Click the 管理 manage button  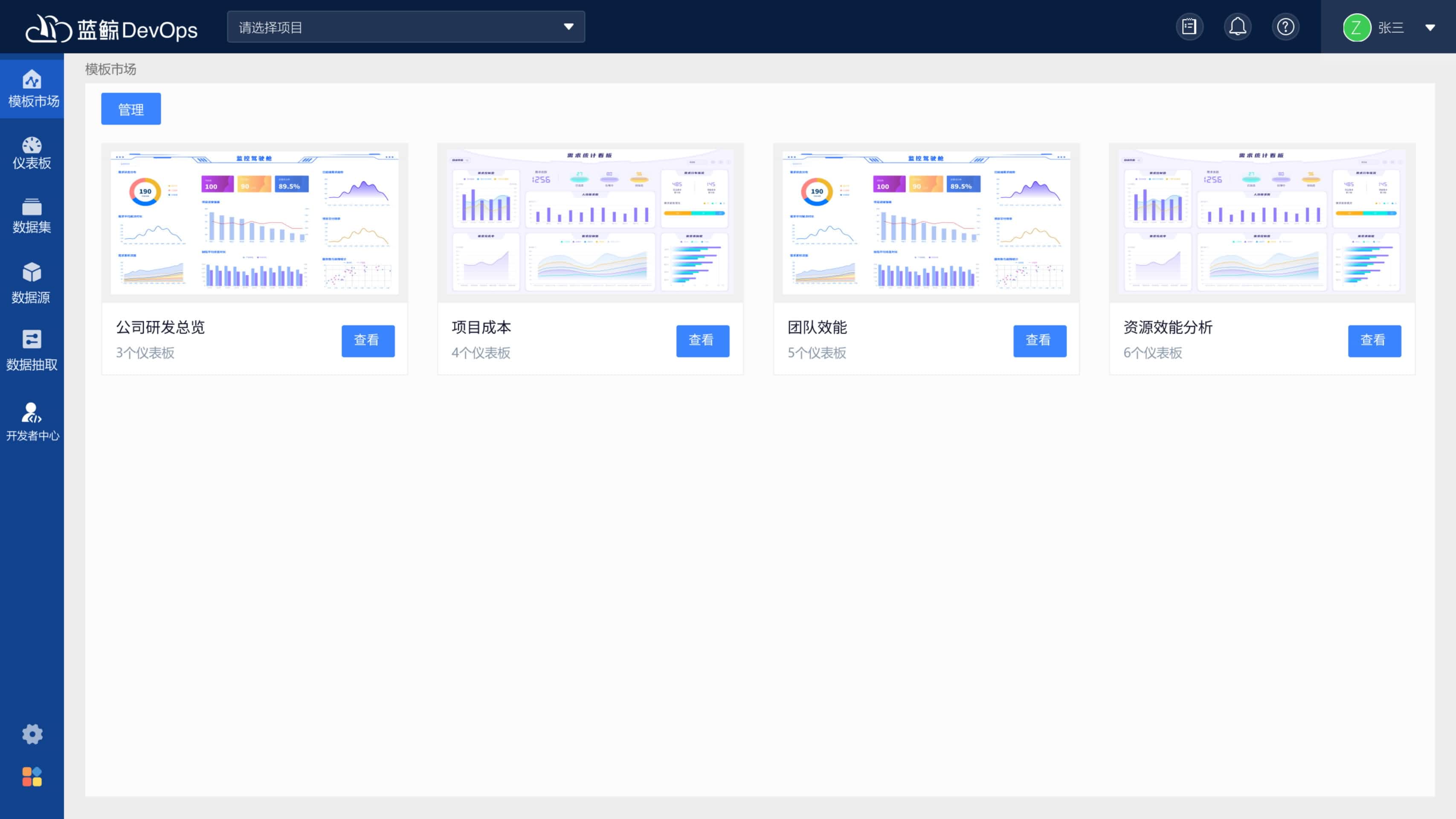click(x=131, y=108)
